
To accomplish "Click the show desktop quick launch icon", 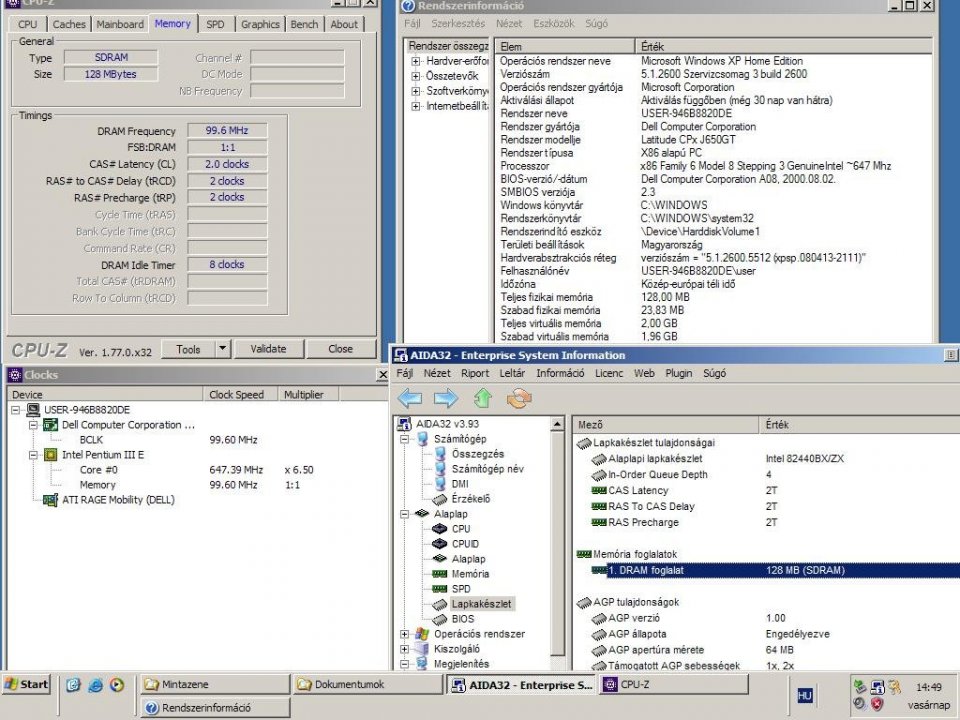I will point(73,685).
